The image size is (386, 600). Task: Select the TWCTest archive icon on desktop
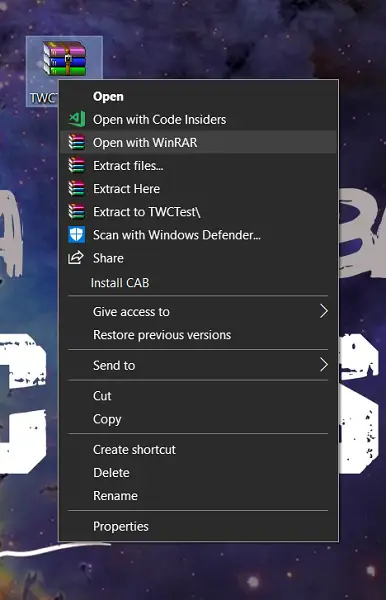(64, 59)
